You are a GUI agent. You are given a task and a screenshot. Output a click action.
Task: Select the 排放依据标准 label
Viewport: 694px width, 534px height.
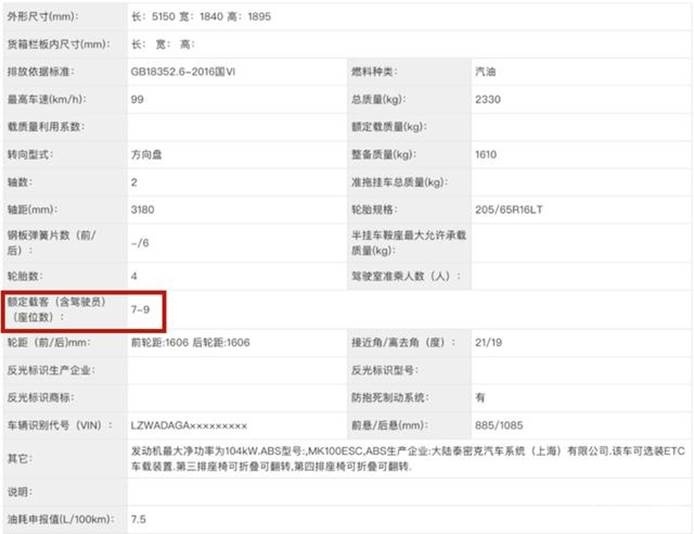pyautogui.click(x=41, y=72)
